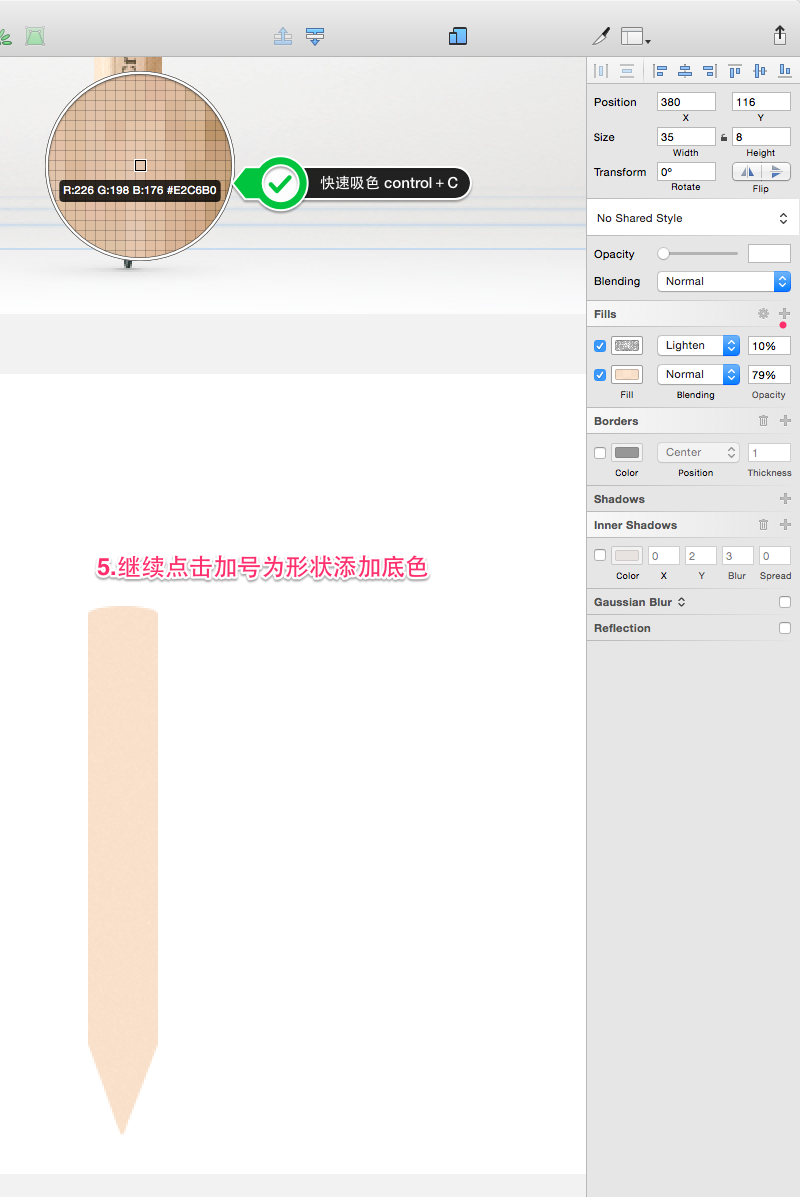Add a new fill with plus icon
800x1197 pixels.
pos(785,314)
